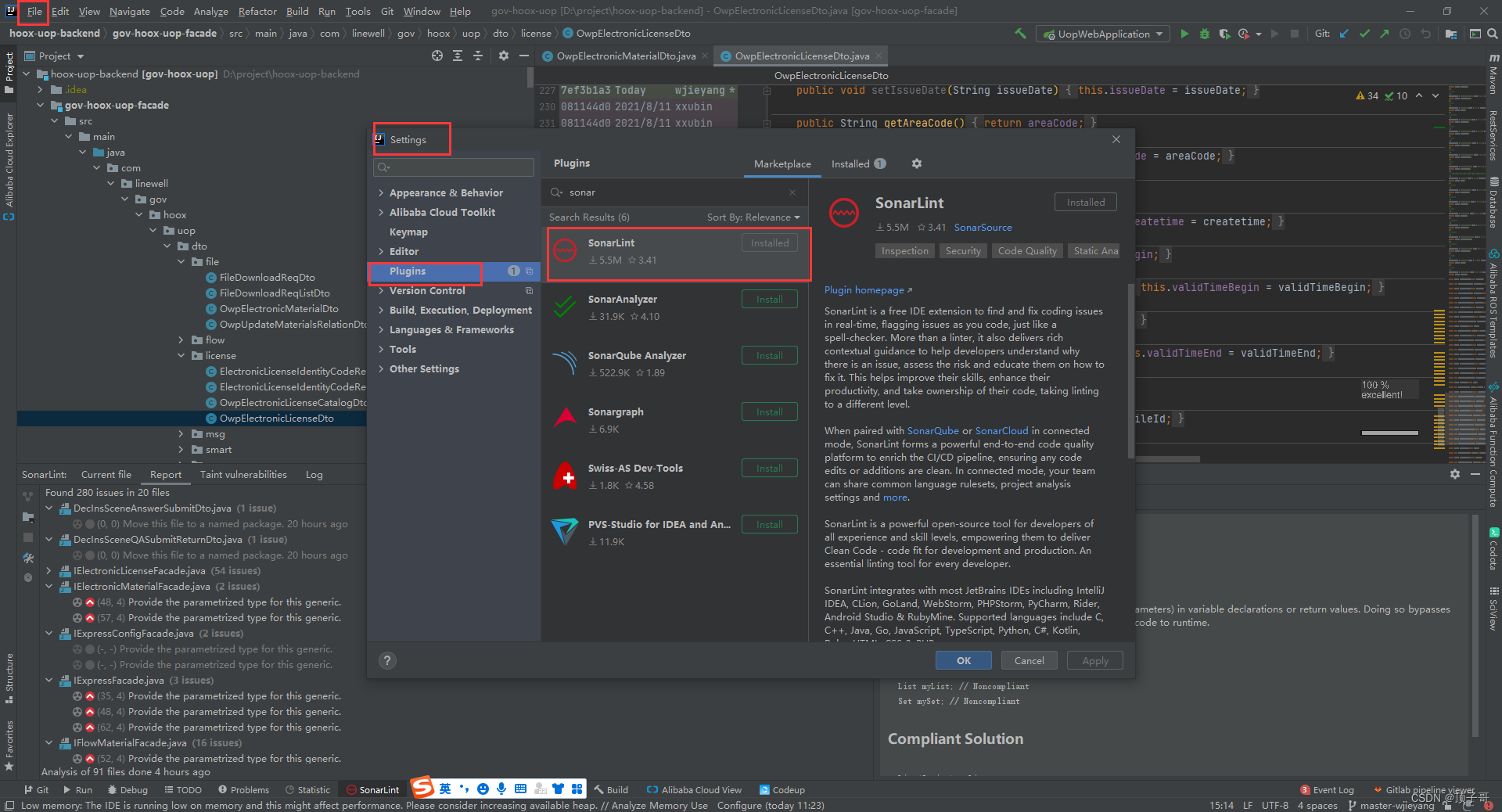Open the Sort By: Relevance dropdown
Image resolution: width=1502 pixels, height=812 pixels.
coord(753,217)
